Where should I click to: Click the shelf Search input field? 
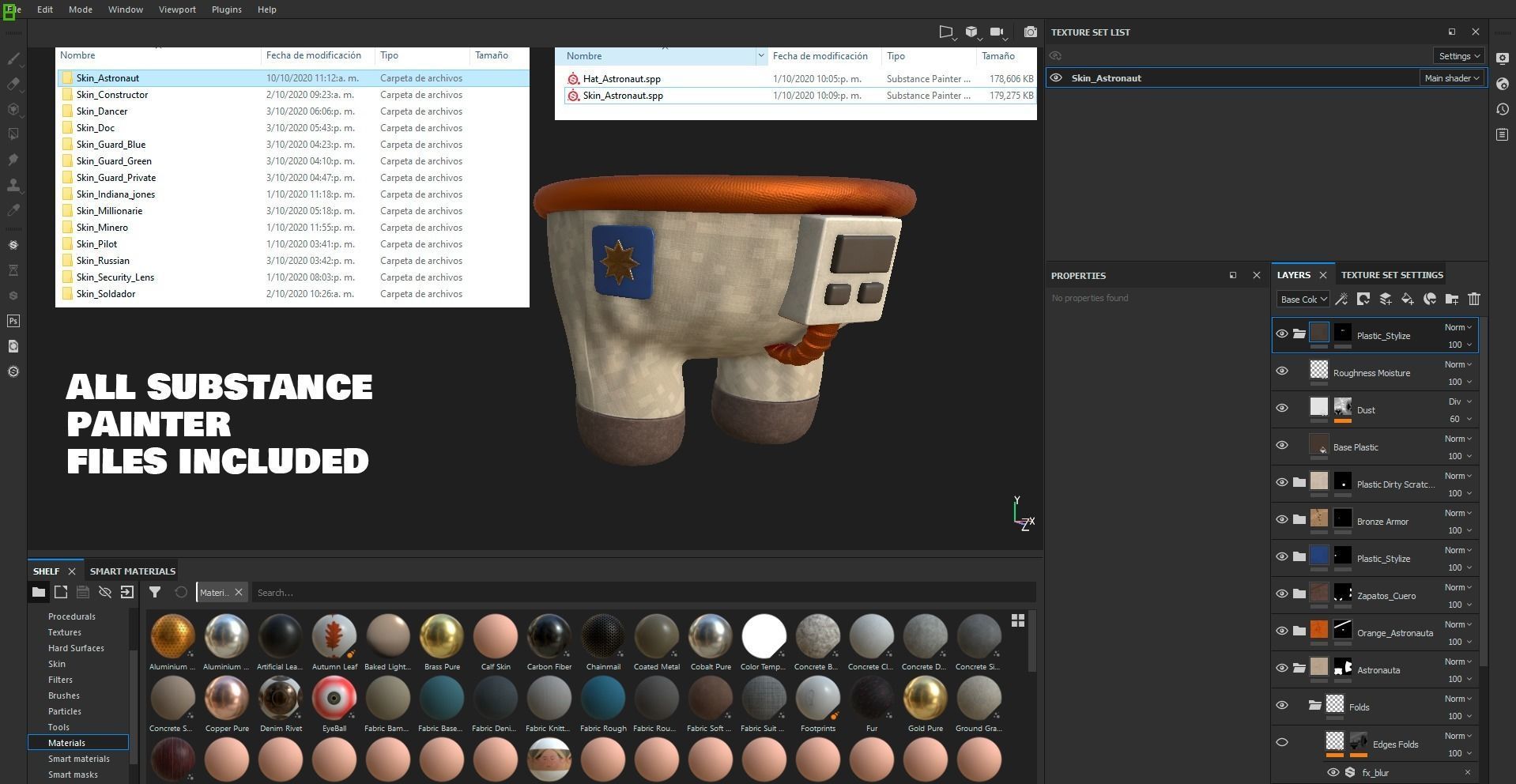coord(643,592)
